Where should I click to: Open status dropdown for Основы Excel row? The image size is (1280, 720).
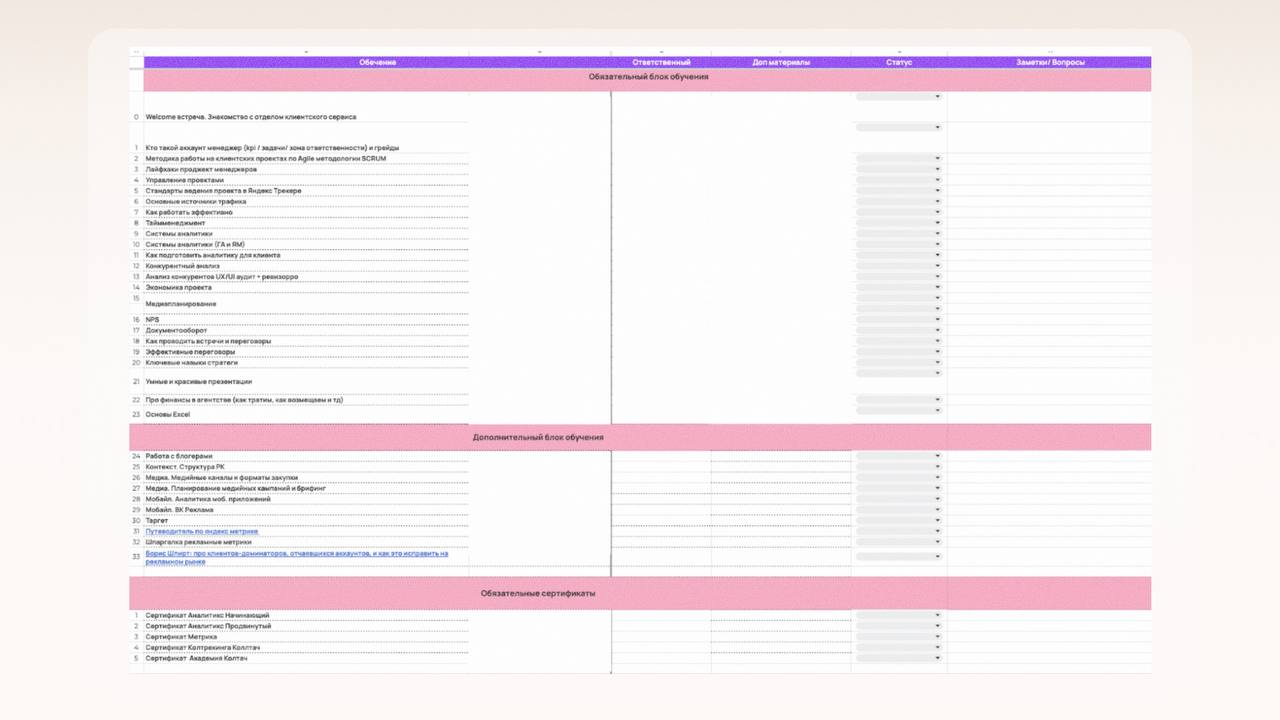898,411
